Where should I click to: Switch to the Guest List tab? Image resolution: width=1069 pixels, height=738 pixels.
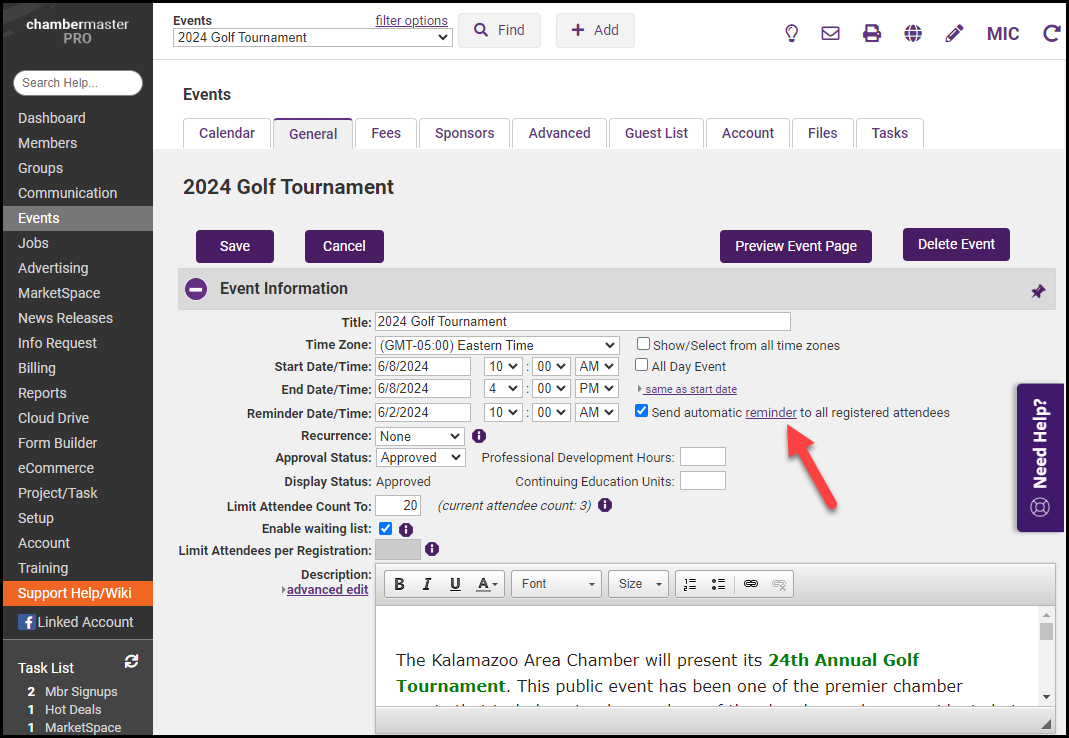pyautogui.click(x=656, y=133)
